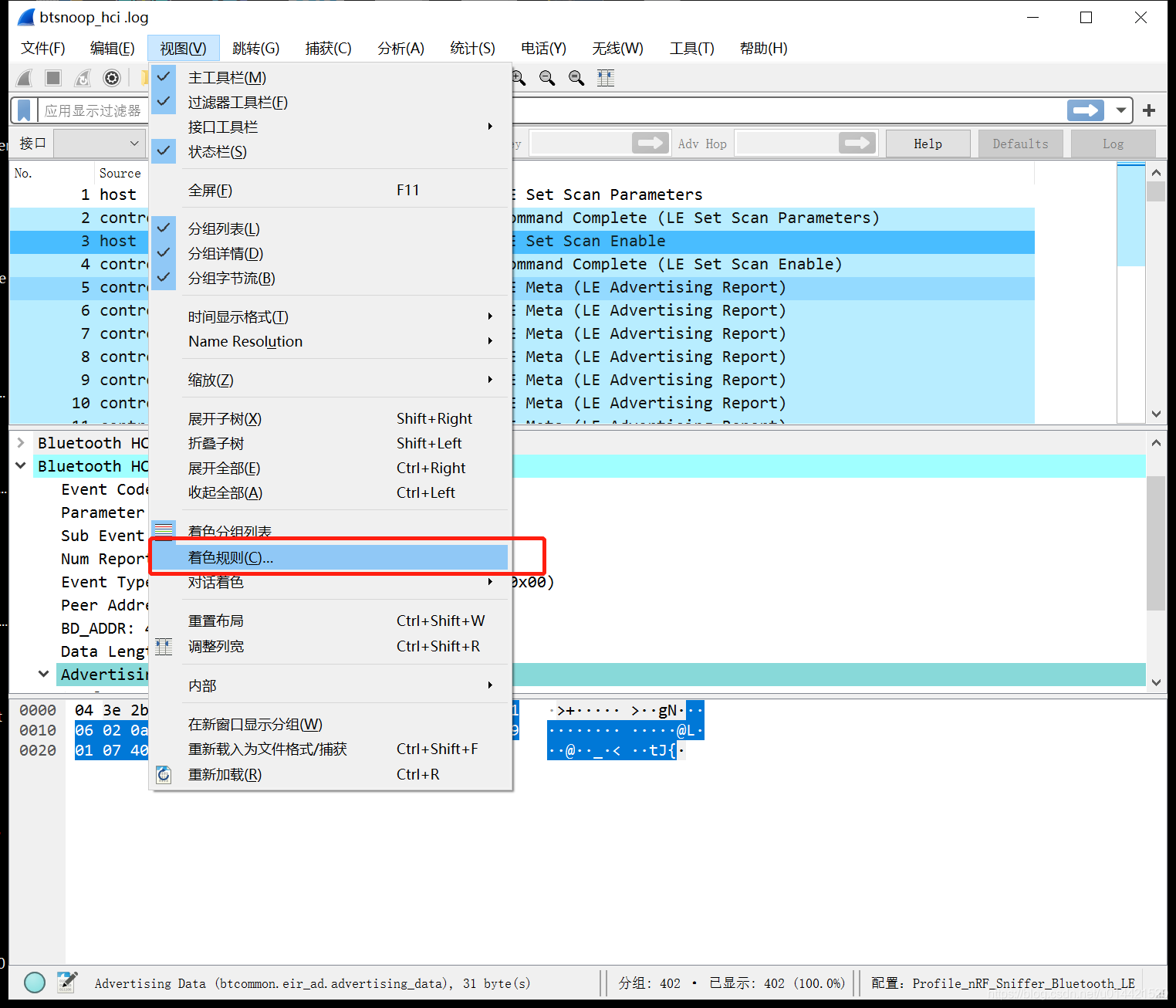
Task: Add filter button with plus icon
Action: click(1149, 110)
